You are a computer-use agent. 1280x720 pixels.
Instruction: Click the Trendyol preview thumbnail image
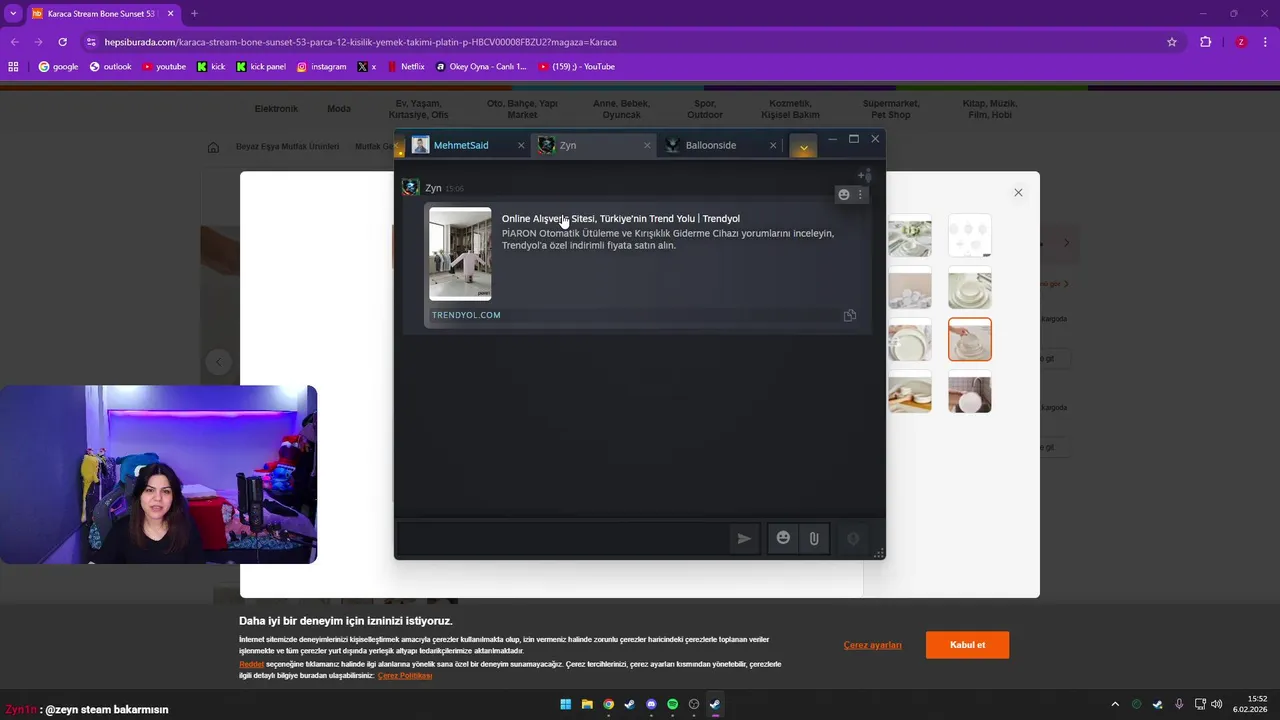click(x=460, y=254)
